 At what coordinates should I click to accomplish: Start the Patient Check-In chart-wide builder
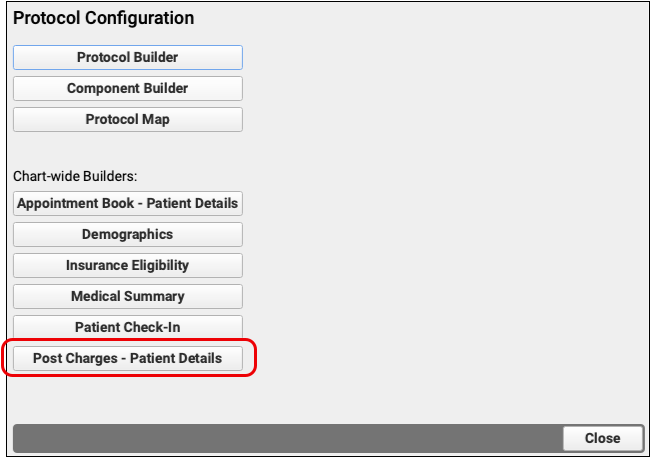(x=127, y=327)
